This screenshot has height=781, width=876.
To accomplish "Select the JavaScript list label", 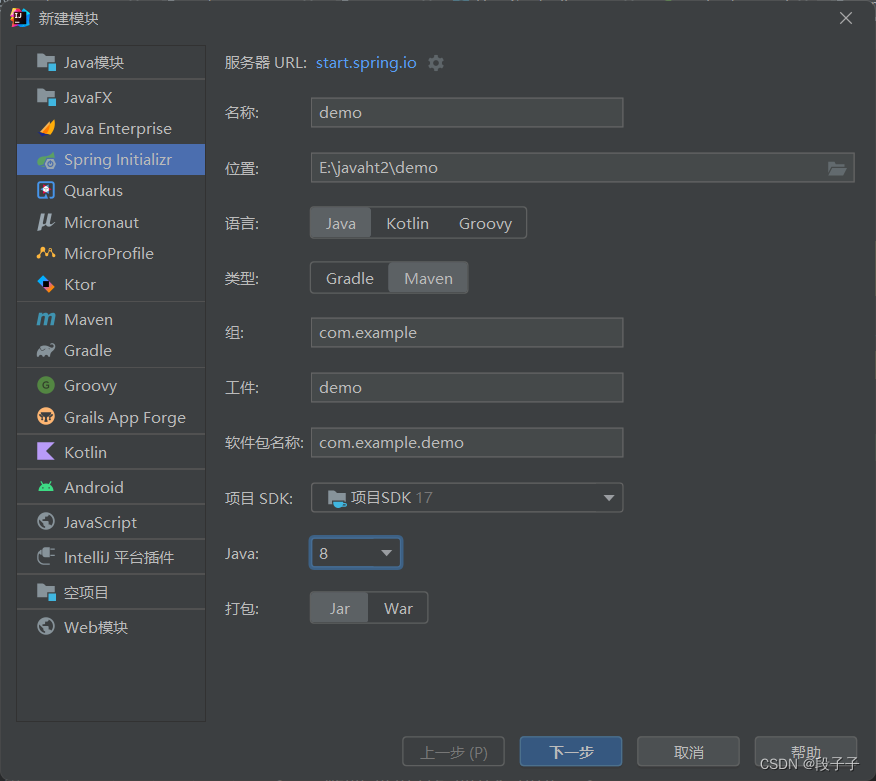I will click(100, 522).
